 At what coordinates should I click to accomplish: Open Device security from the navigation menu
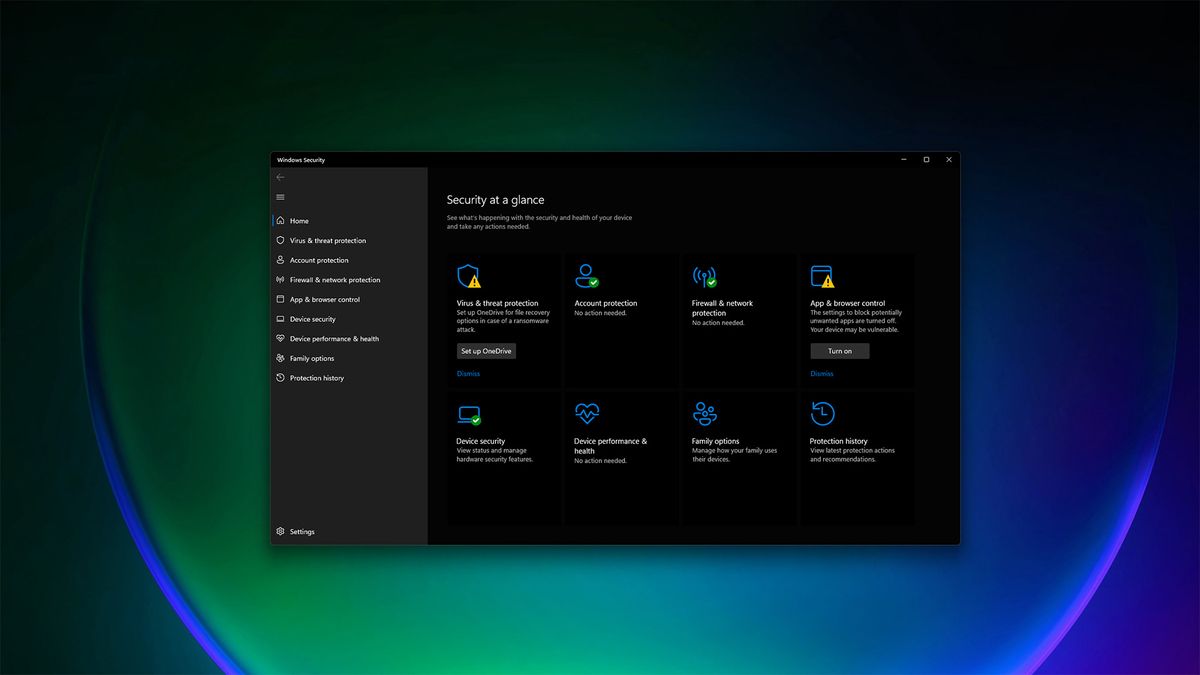tap(311, 318)
